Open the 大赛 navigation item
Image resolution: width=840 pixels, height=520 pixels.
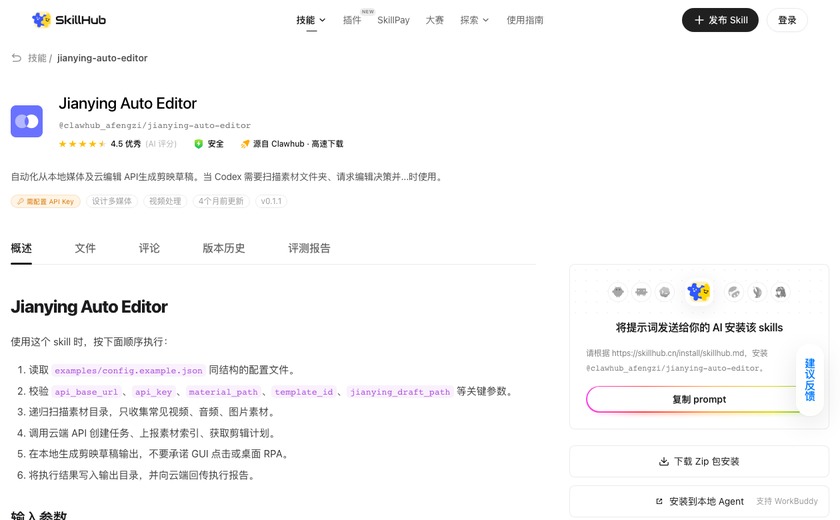[x=434, y=20]
